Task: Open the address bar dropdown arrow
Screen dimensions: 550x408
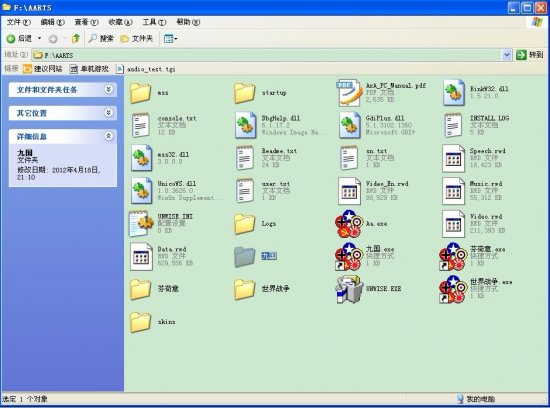Action: point(507,55)
